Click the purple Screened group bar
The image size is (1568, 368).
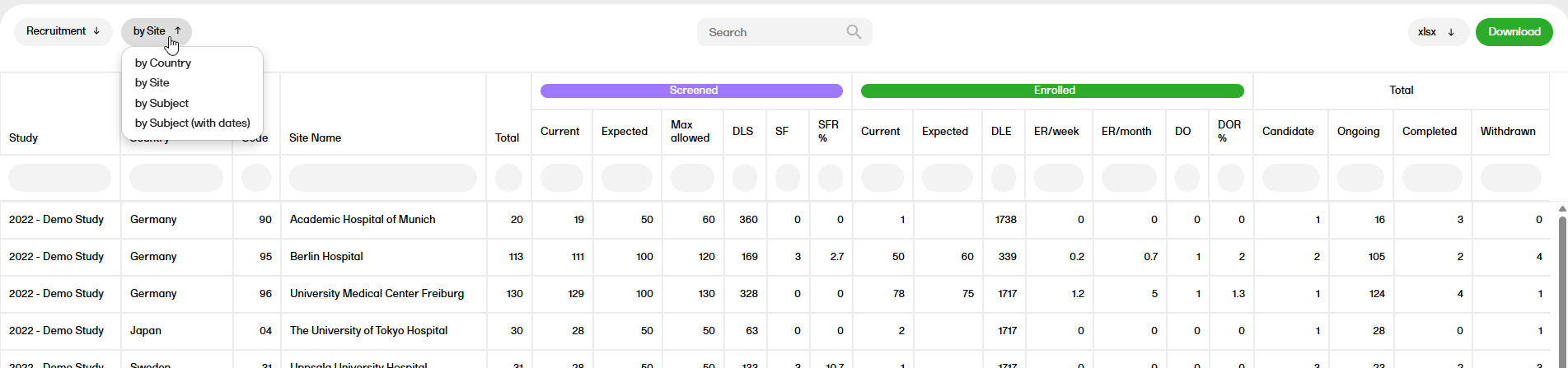click(x=691, y=91)
